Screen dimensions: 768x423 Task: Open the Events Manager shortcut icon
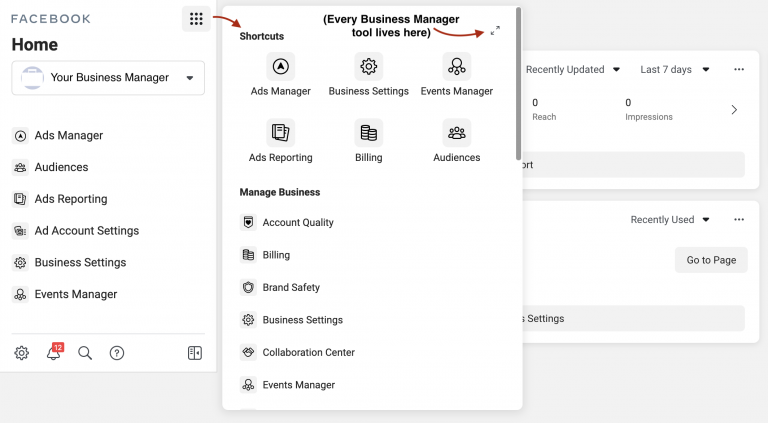[x=456, y=67]
